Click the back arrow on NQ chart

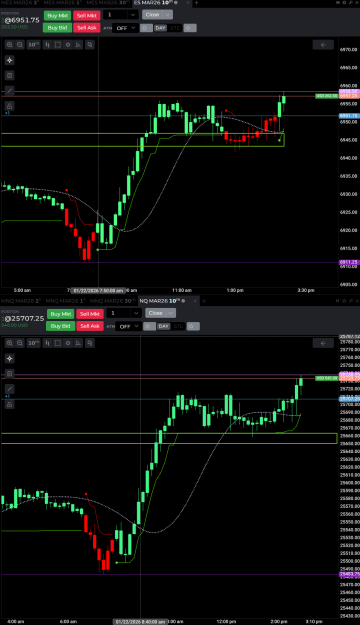(323, 343)
